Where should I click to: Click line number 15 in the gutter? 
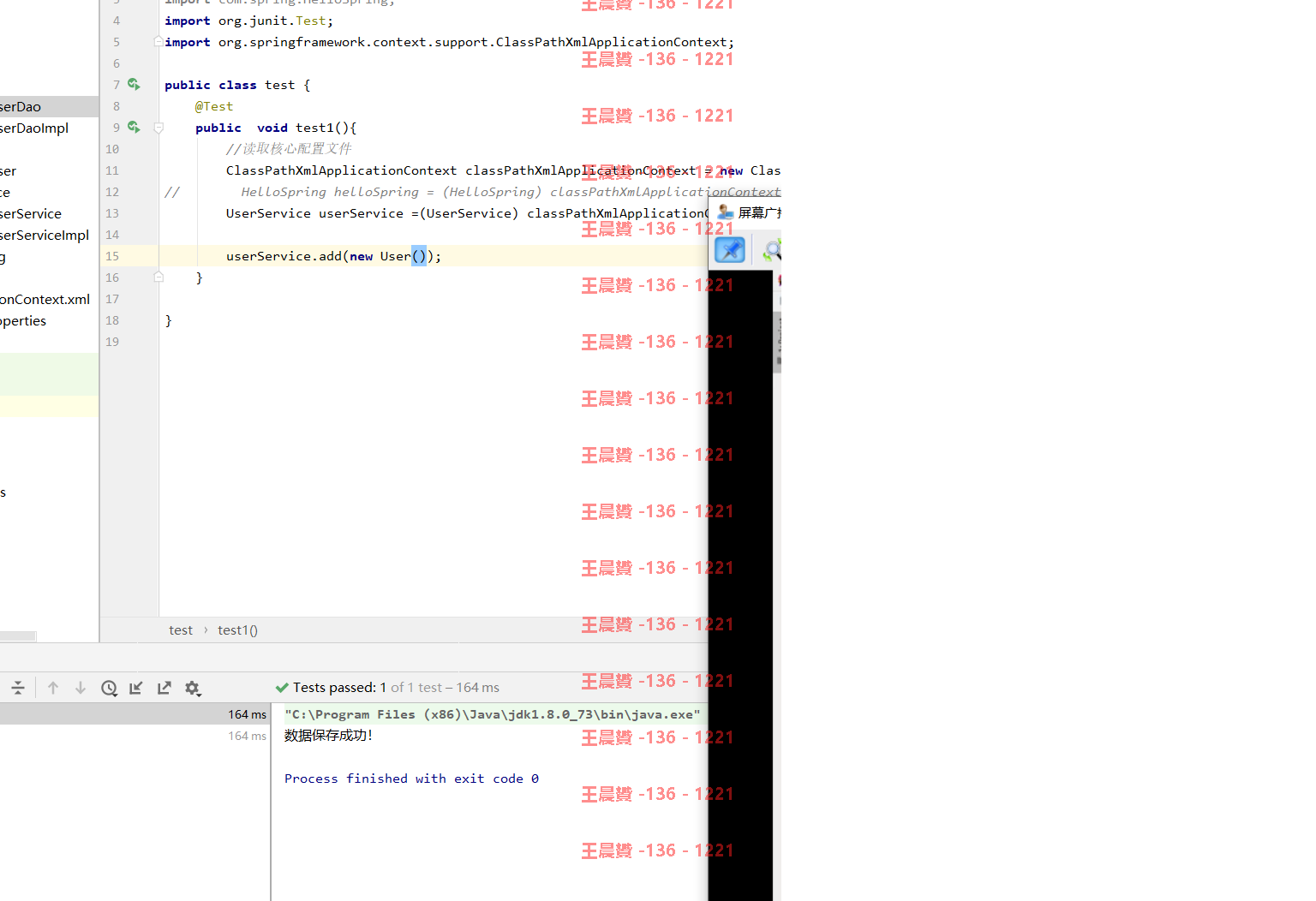point(112,256)
